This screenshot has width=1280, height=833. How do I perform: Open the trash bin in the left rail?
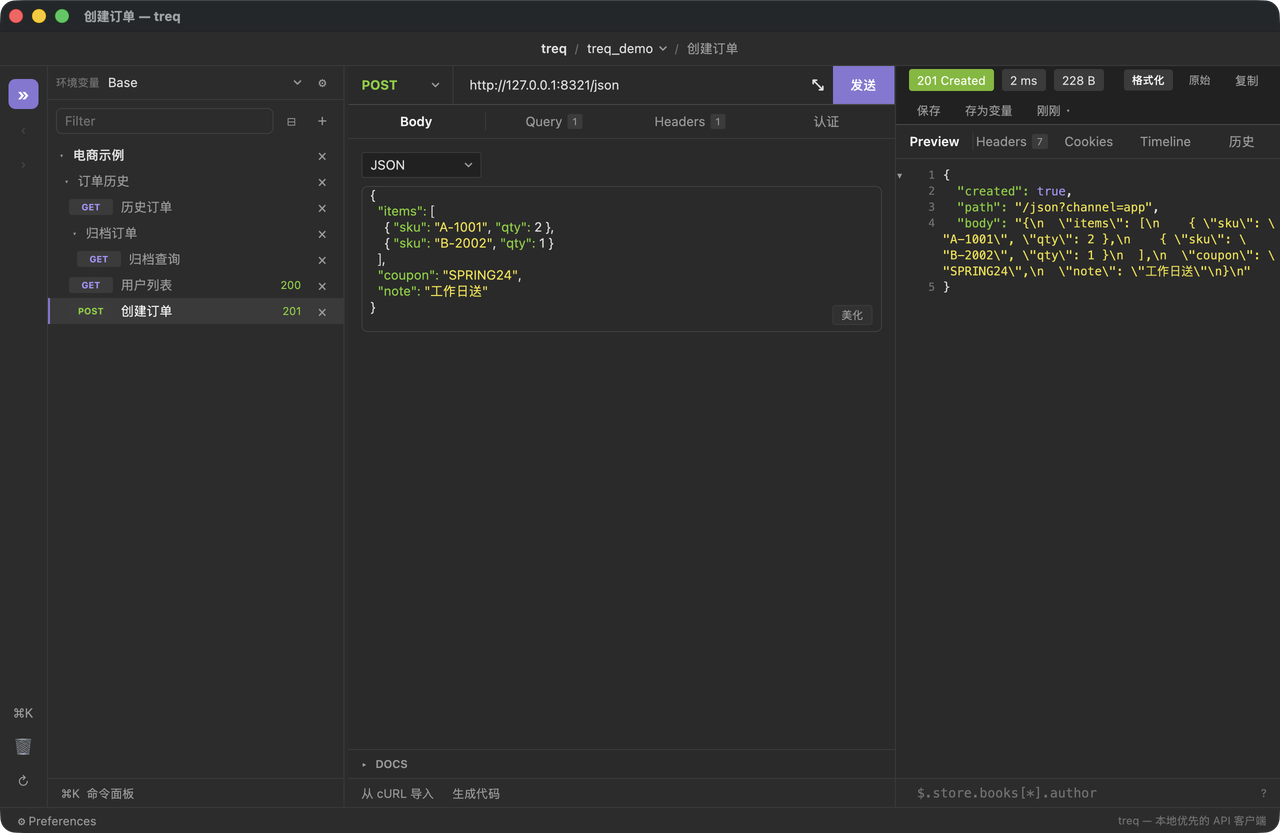click(x=23, y=746)
